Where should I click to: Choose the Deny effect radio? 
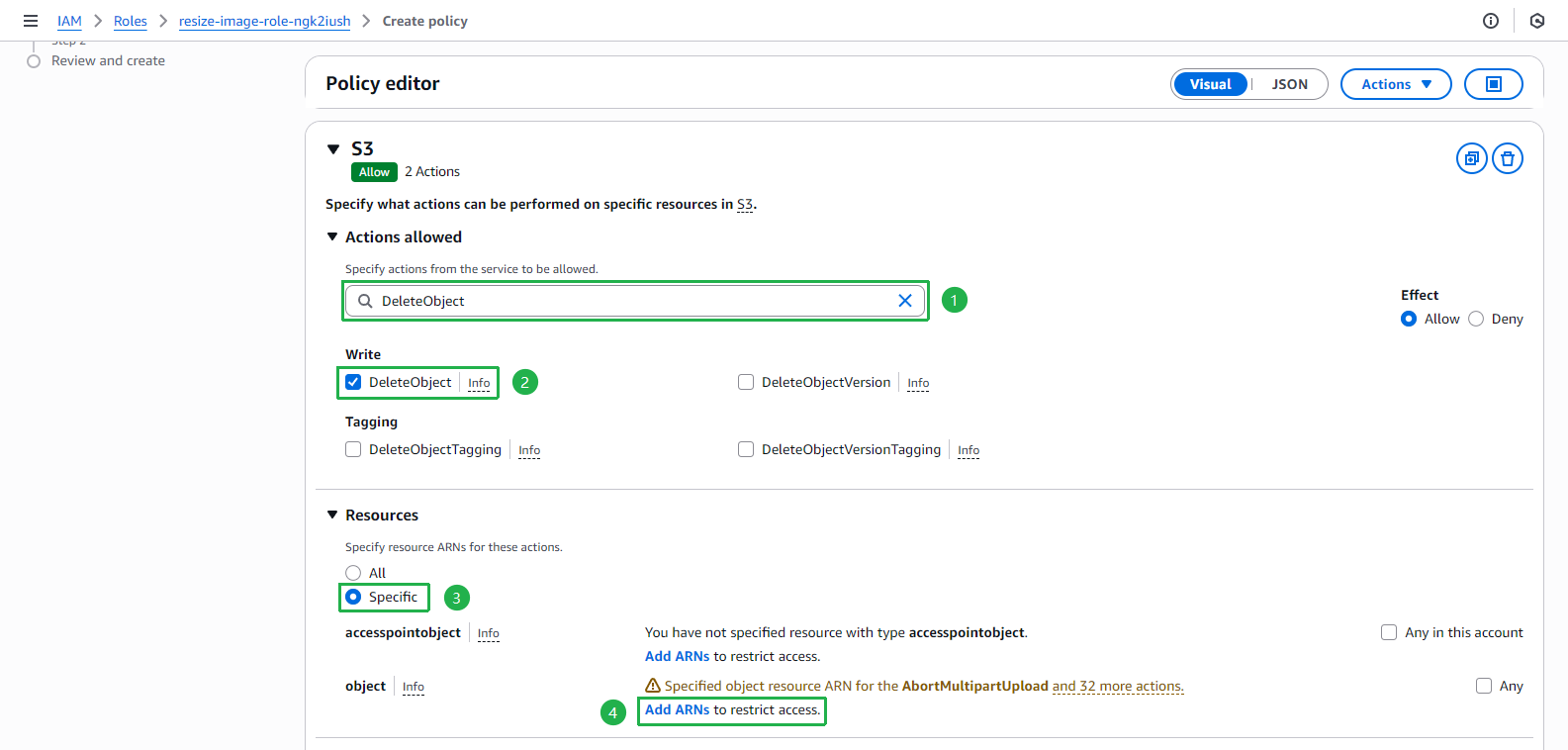[1476, 319]
